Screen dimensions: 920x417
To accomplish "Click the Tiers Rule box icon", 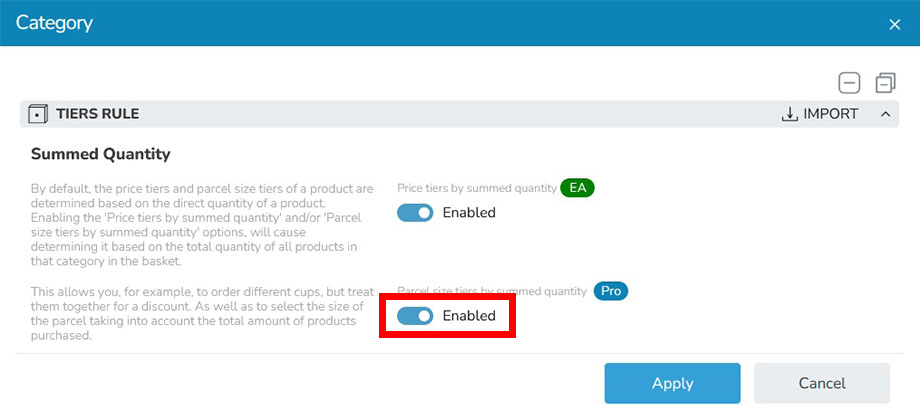I will pos(38,114).
